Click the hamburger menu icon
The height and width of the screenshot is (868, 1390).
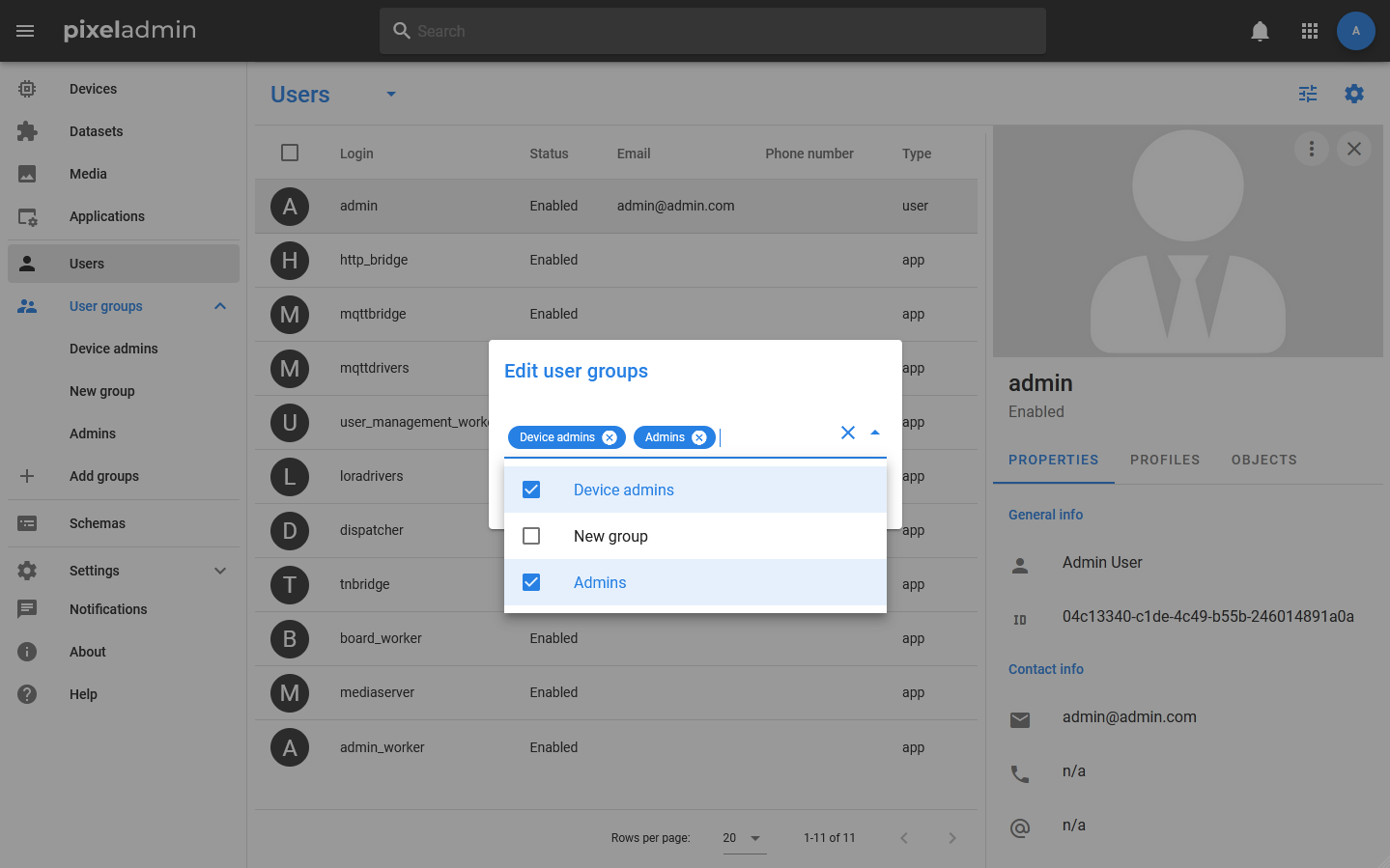coord(25,31)
